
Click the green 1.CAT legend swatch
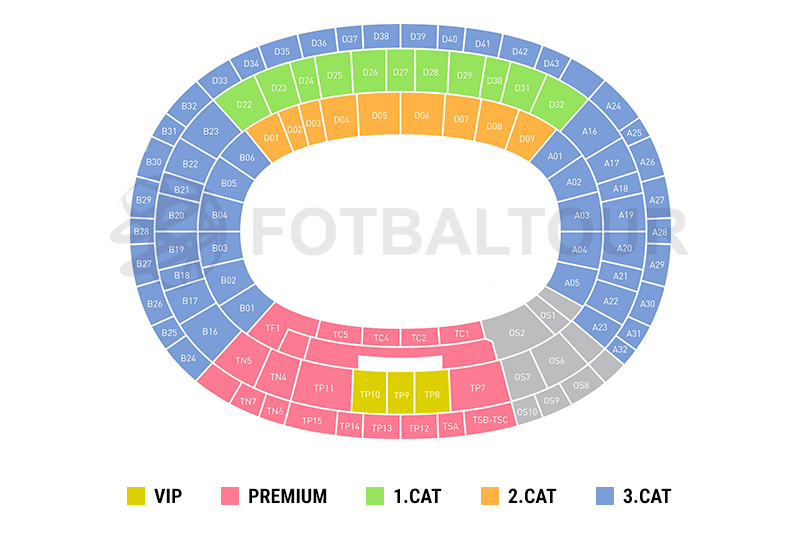click(374, 495)
